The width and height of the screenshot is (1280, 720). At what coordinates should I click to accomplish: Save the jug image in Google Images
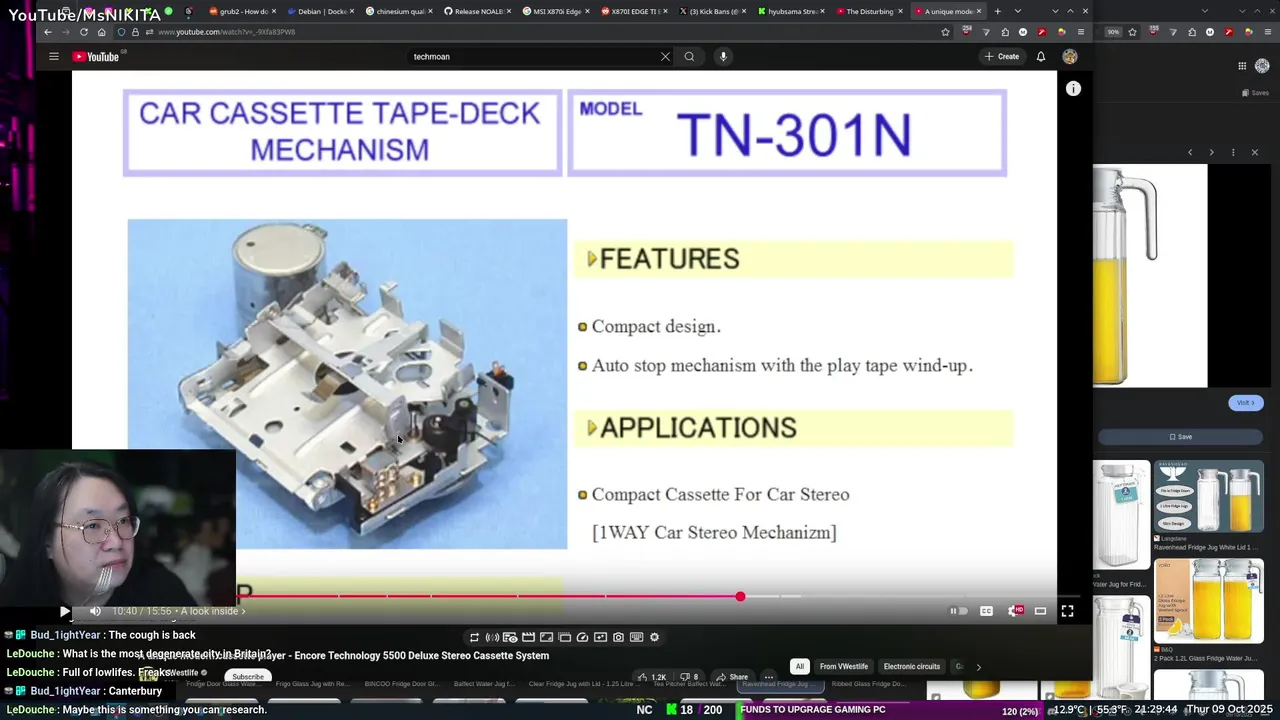(x=1181, y=437)
